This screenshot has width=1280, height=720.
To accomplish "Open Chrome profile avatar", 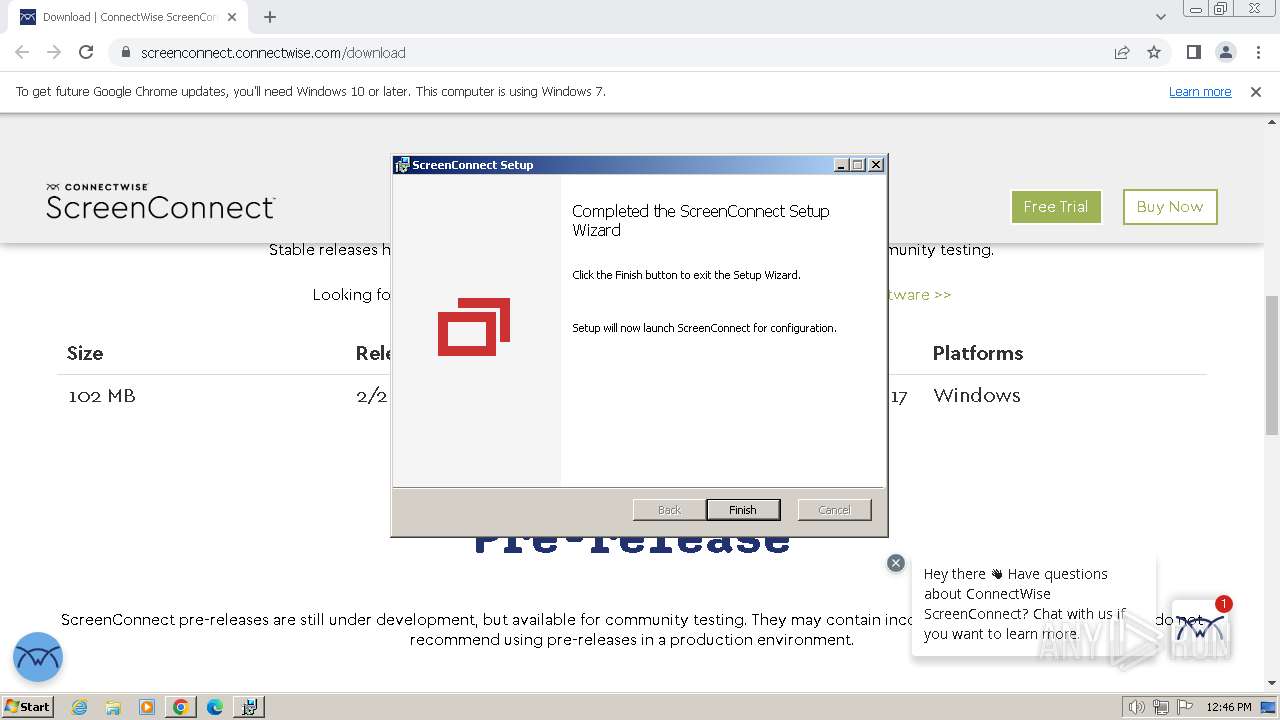I will 1225,53.
